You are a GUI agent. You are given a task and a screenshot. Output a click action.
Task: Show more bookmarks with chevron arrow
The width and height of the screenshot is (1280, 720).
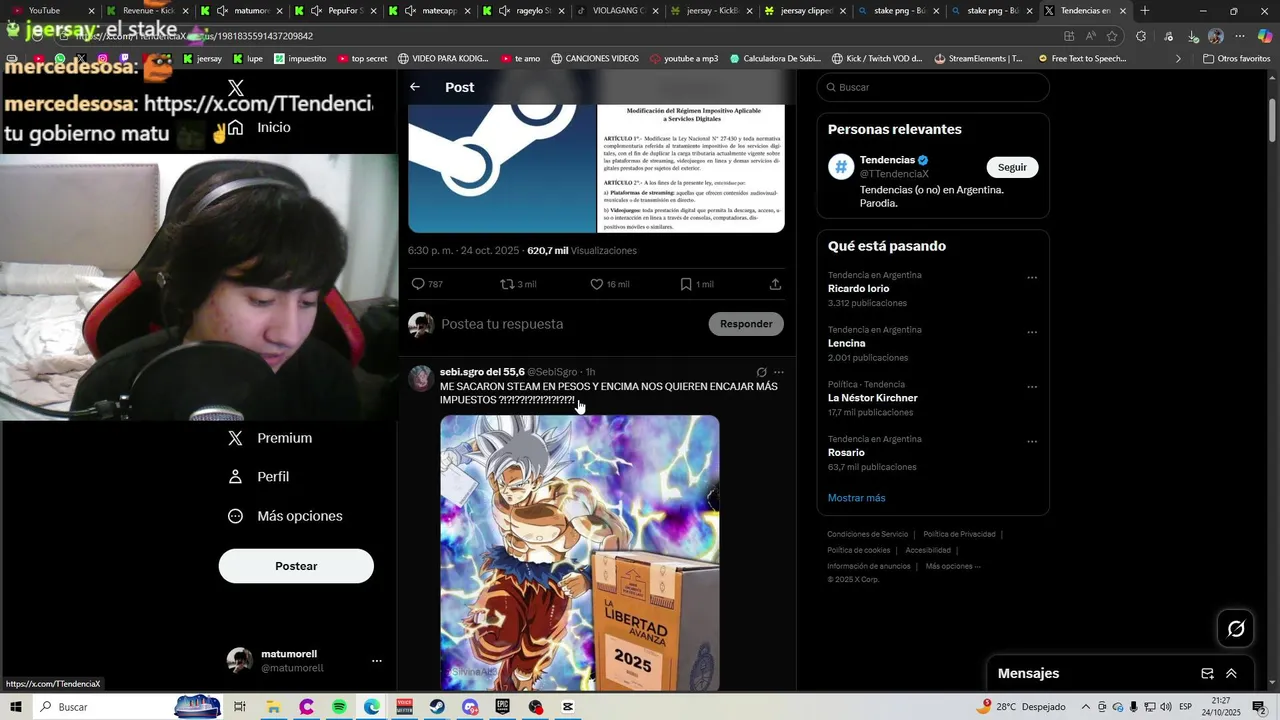[x=1178, y=58]
